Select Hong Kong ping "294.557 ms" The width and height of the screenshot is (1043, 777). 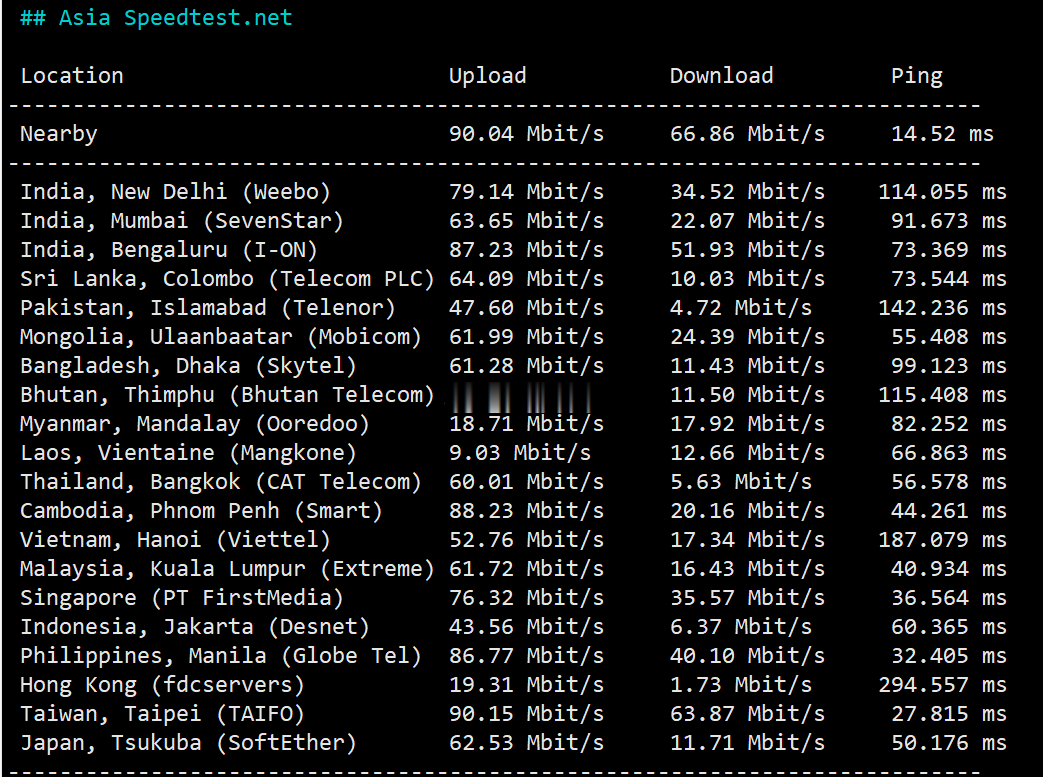click(x=942, y=685)
